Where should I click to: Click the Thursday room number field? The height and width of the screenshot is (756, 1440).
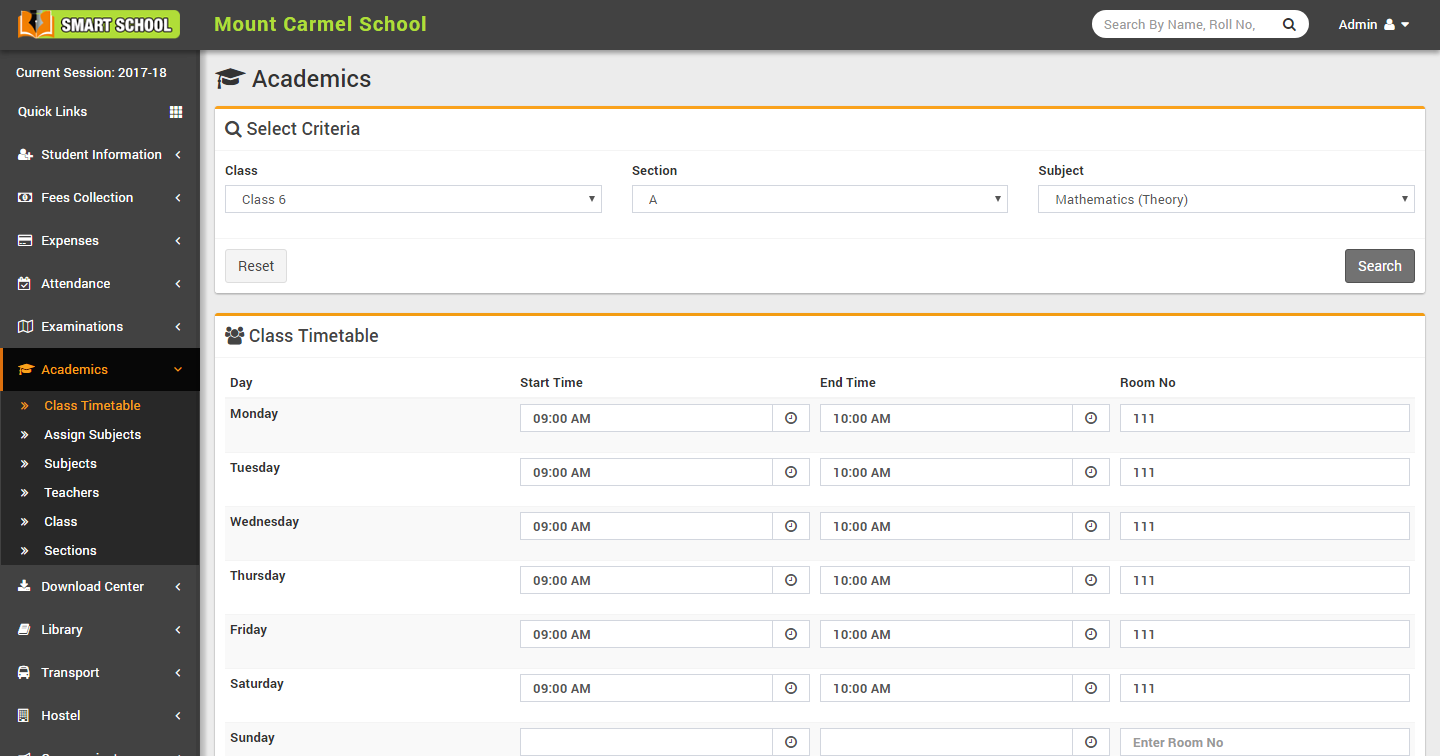pos(1264,580)
